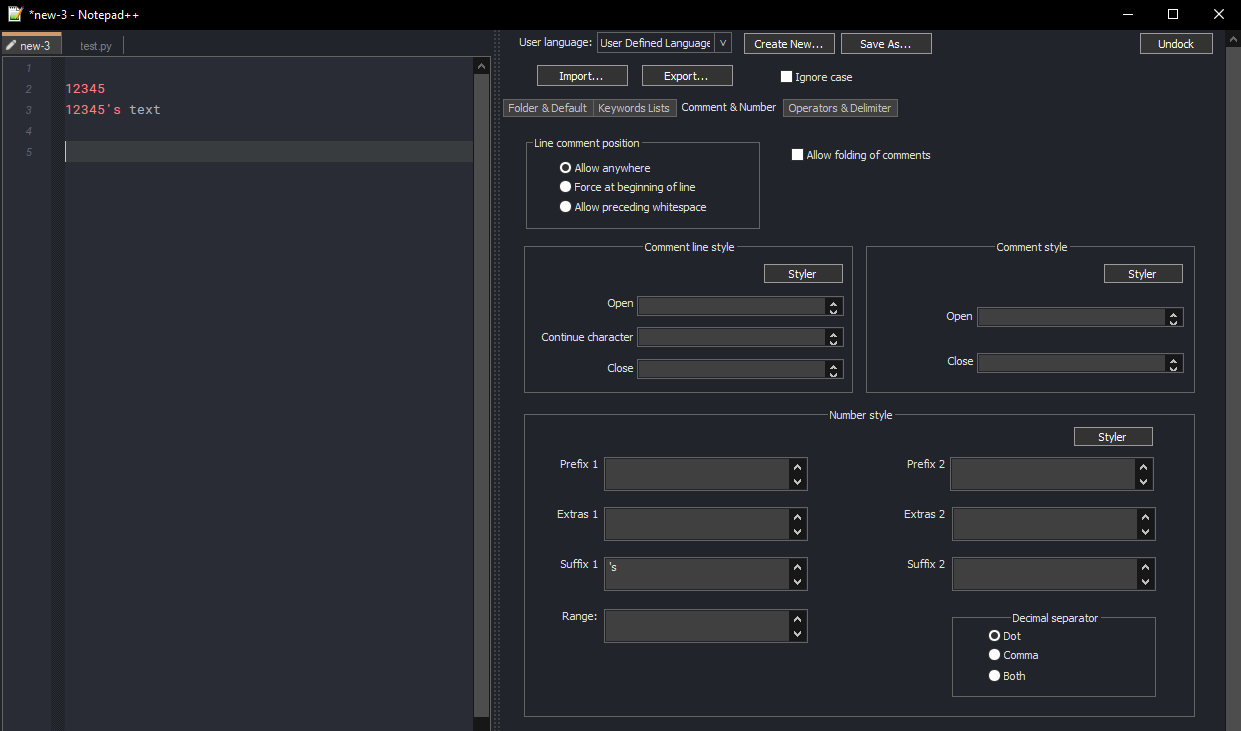Viewport: 1241px width, 731px height.
Task: Enable the Ignore case checkbox
Action: (786, 76)
